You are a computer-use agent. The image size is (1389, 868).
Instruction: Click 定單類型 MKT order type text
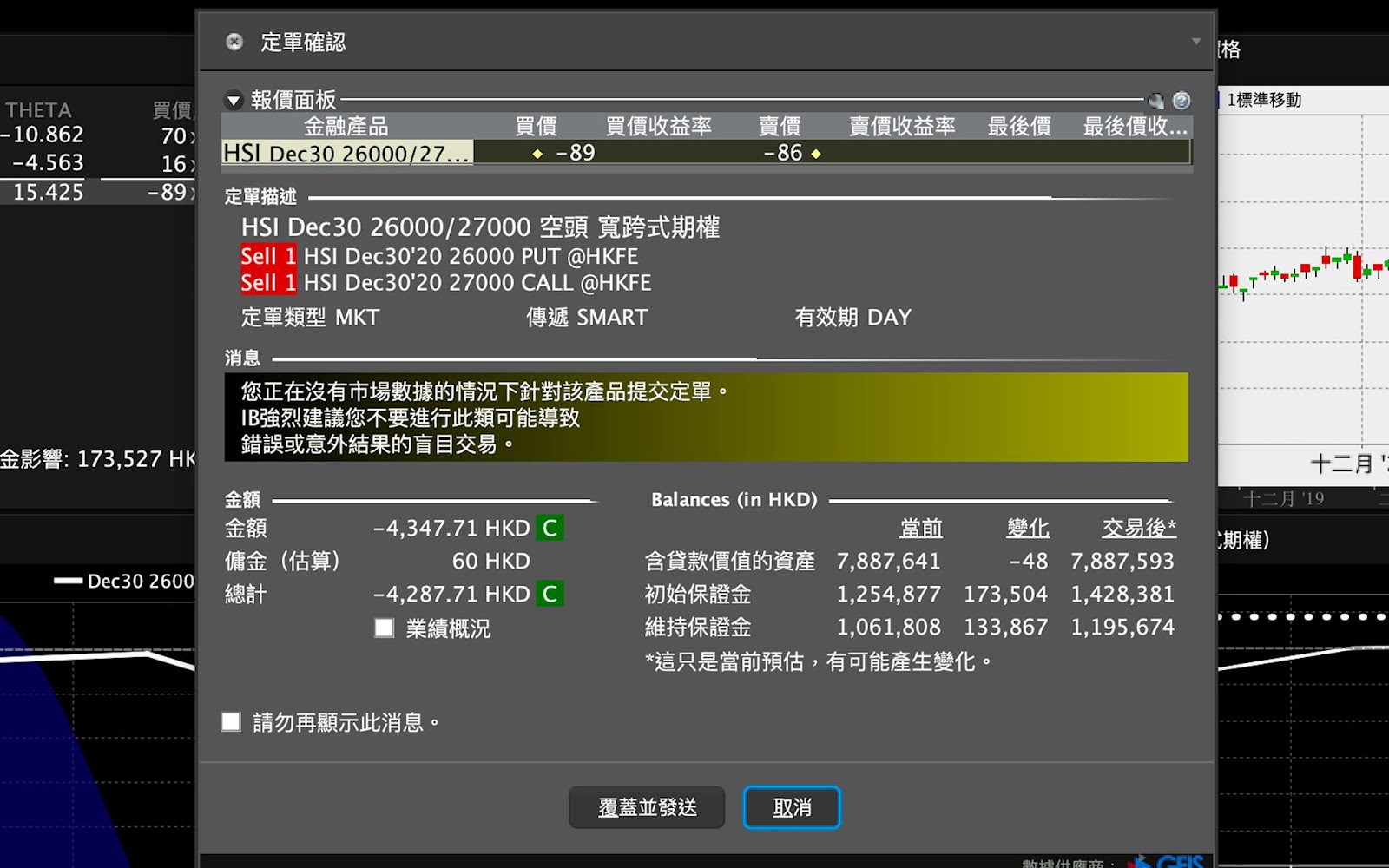(310, 317)
